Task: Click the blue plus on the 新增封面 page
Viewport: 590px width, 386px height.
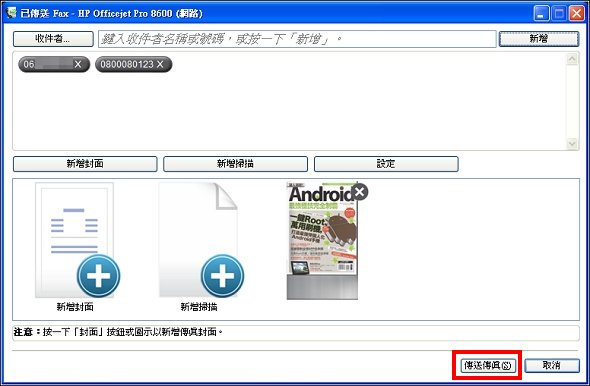Action: (x=99, y=276)
